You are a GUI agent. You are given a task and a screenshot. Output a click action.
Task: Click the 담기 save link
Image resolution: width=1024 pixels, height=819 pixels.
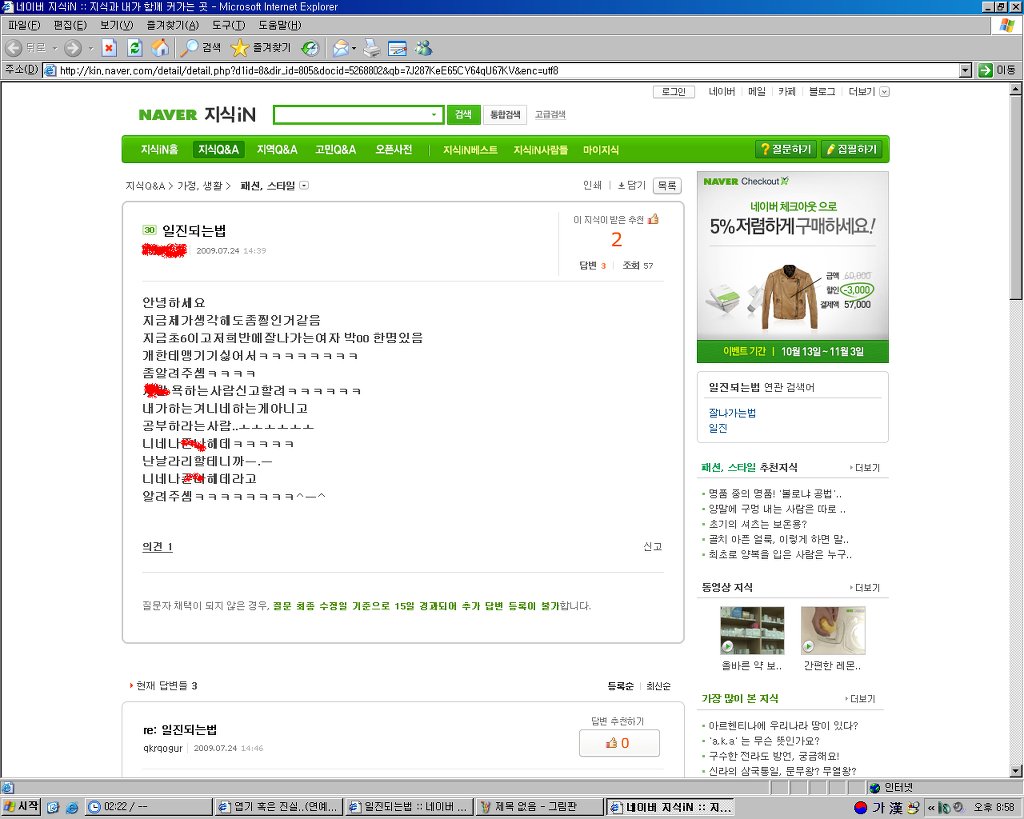(x=632, y=185)
